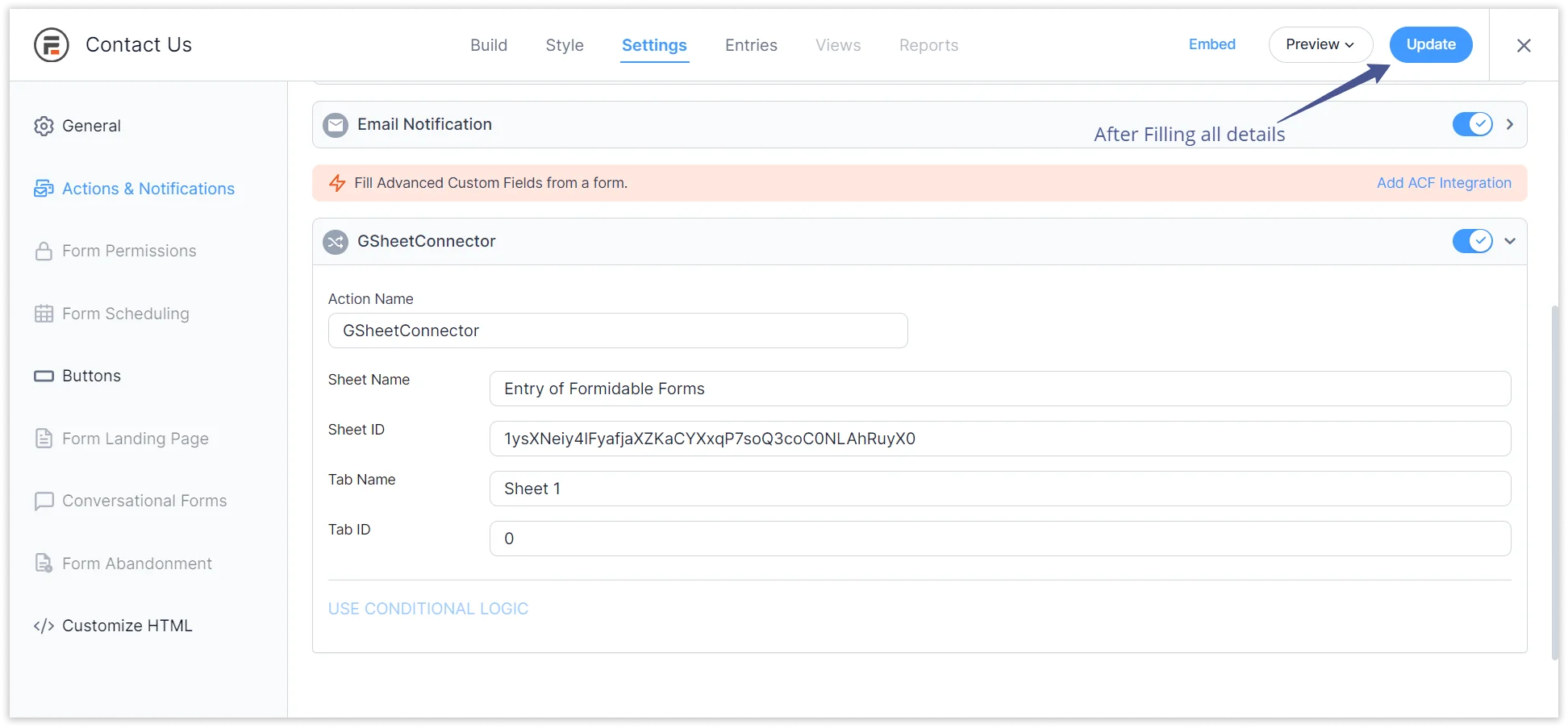Open Conversational Forms chat icon
This screenshot has height=728, width=1568.
[44, 501]
